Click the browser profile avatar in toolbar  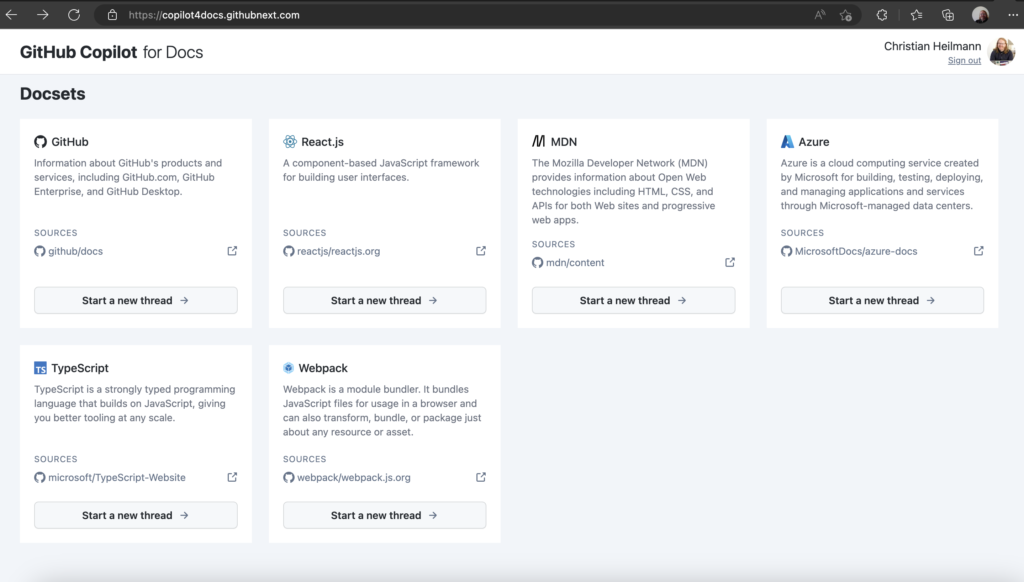click(980, 15)
